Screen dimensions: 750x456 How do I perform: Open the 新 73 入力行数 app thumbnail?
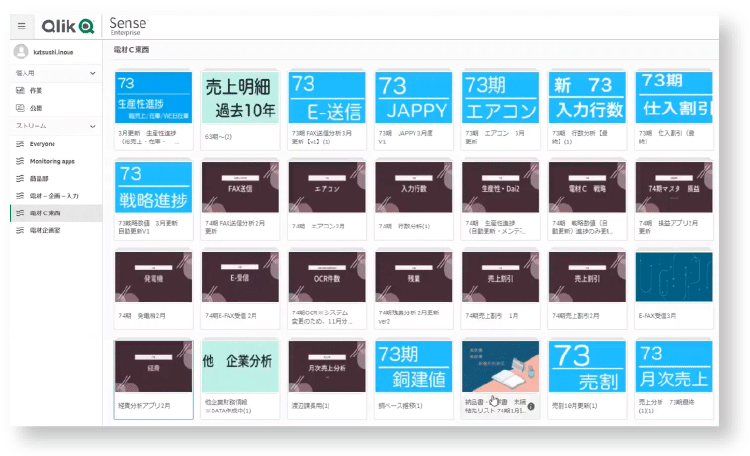click(587, 97)
